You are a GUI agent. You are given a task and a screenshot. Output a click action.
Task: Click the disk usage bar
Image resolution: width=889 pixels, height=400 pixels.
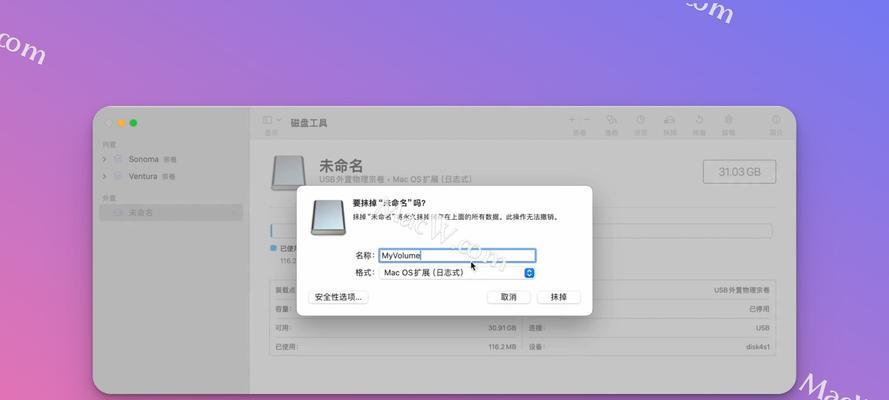tap(521, 231)
